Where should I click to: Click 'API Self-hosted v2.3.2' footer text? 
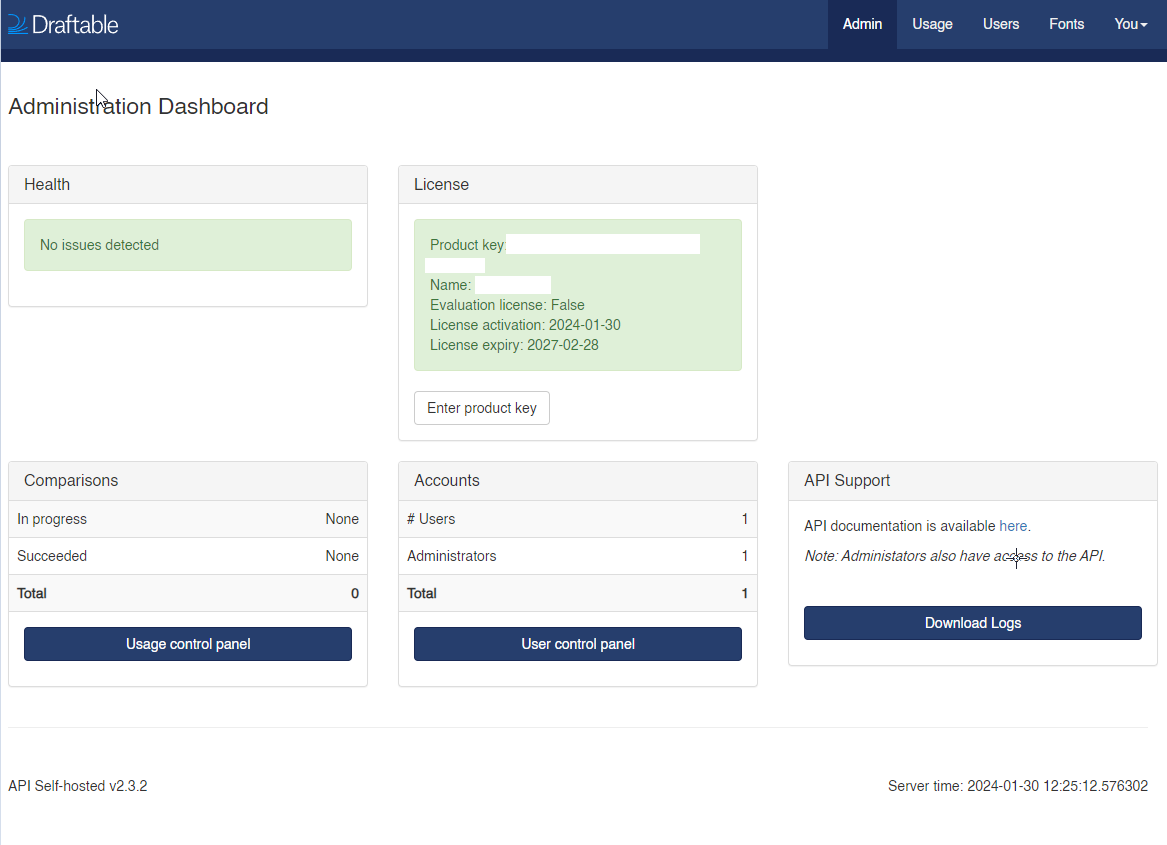(x=78, y=786)
